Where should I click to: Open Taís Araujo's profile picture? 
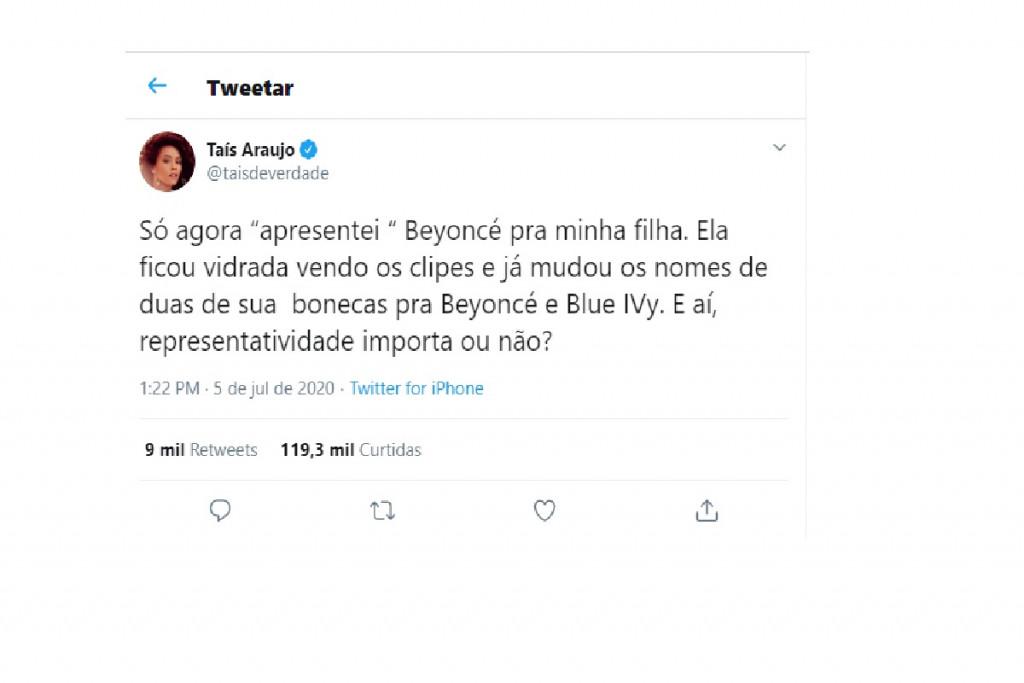[x=167, y=161]
